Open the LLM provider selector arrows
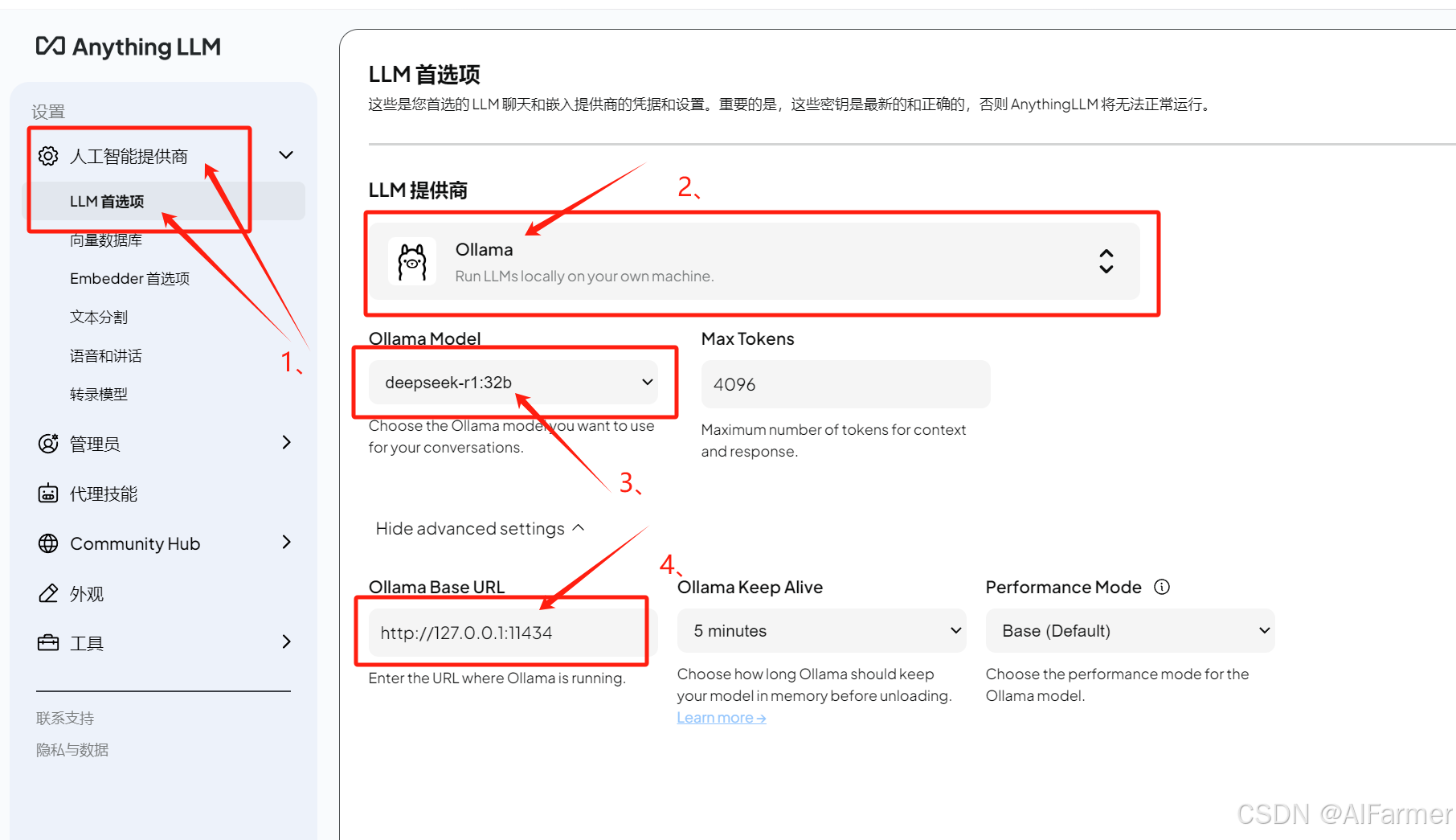Image resolution: width=1456 pixels, height=840 pixels. tap(1106, 261)
